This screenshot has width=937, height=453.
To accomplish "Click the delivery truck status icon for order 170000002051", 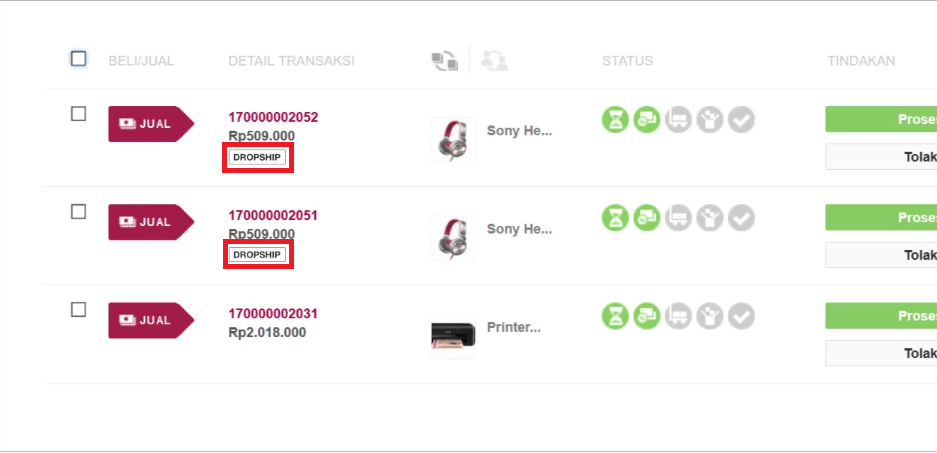I will coord(678,218).
